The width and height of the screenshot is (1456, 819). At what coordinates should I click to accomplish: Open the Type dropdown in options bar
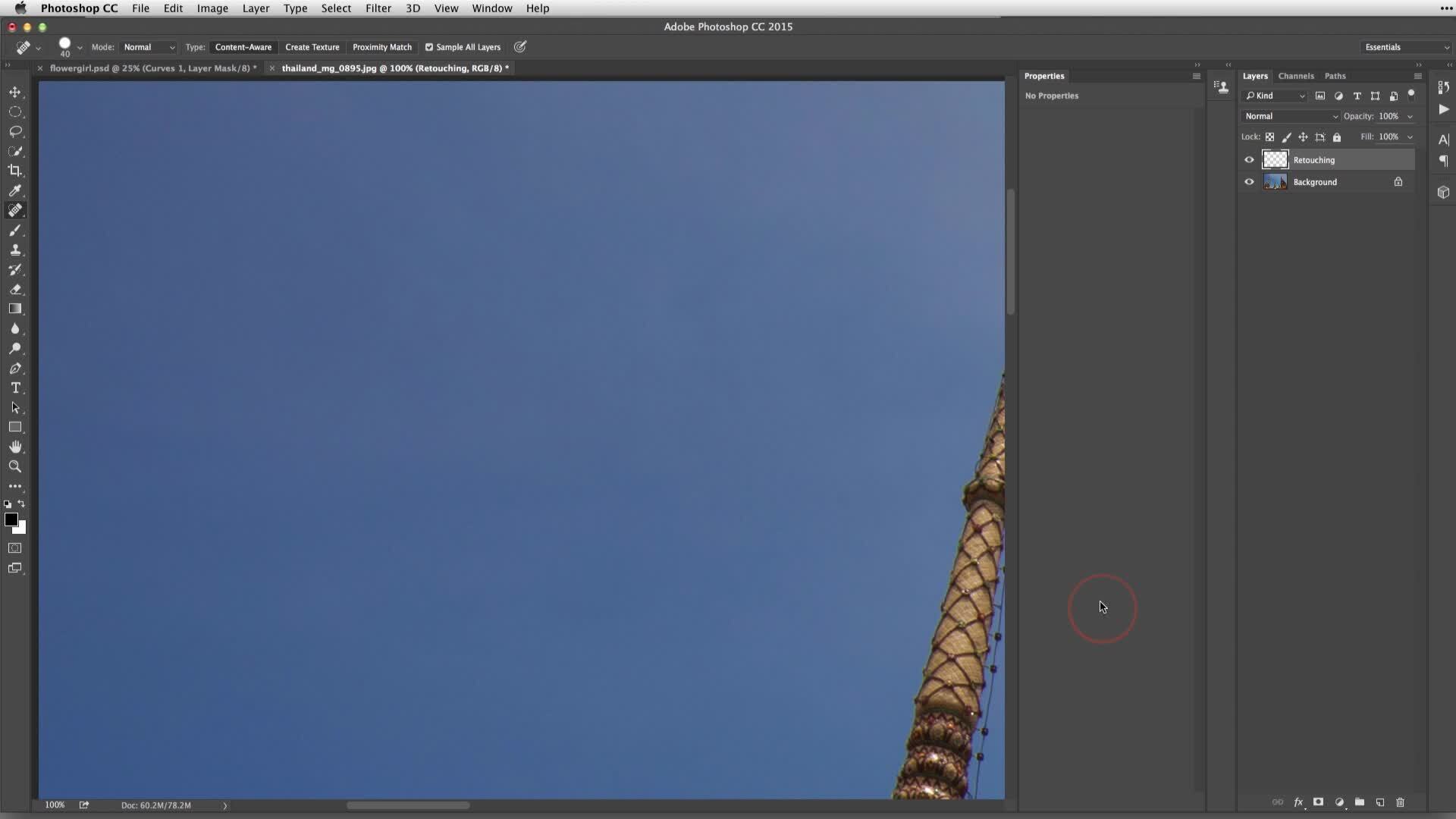pyautogui.click(x=195, y=47)
